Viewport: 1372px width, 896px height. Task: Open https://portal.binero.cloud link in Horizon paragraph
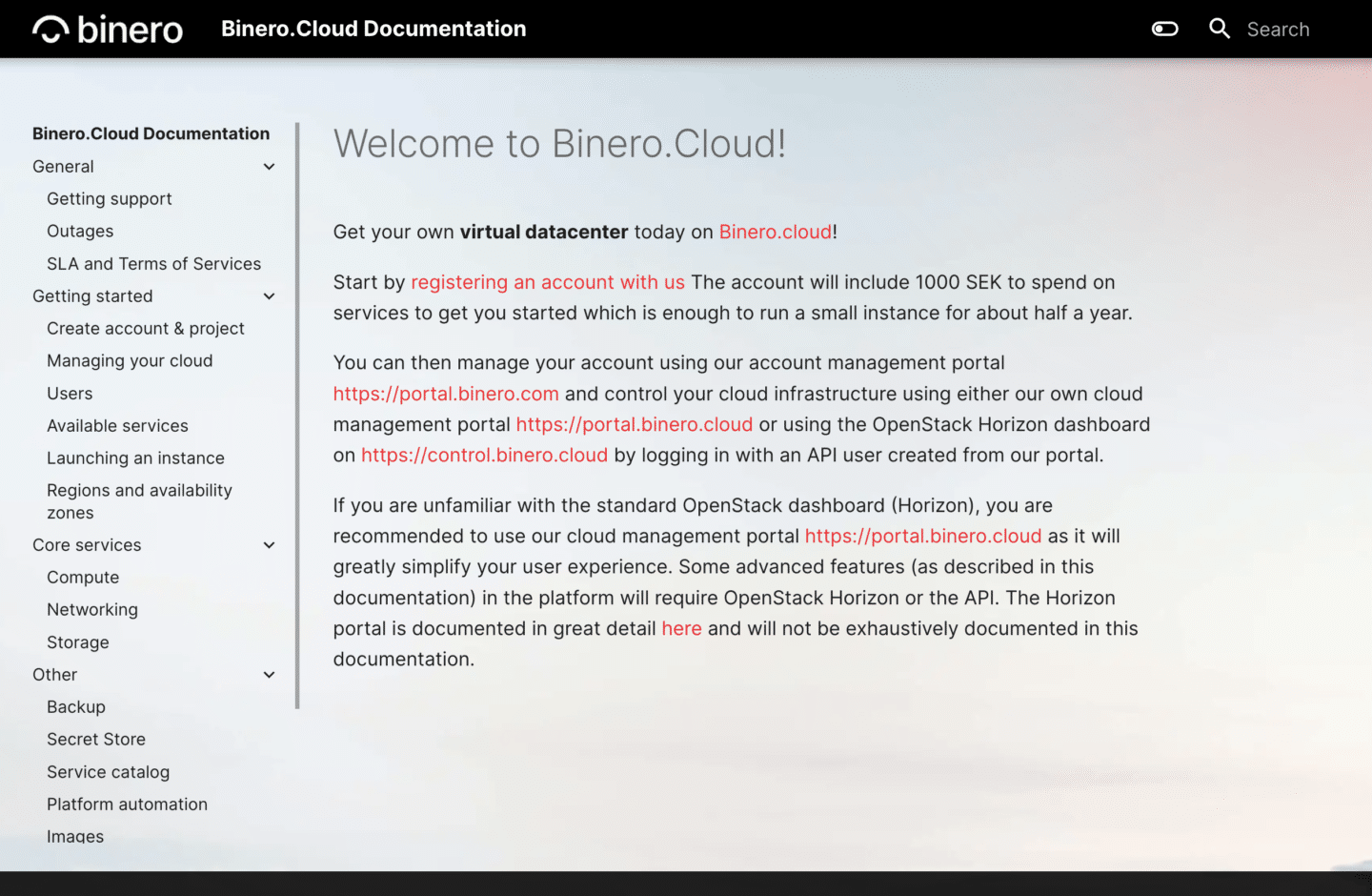tap(923, 536)
